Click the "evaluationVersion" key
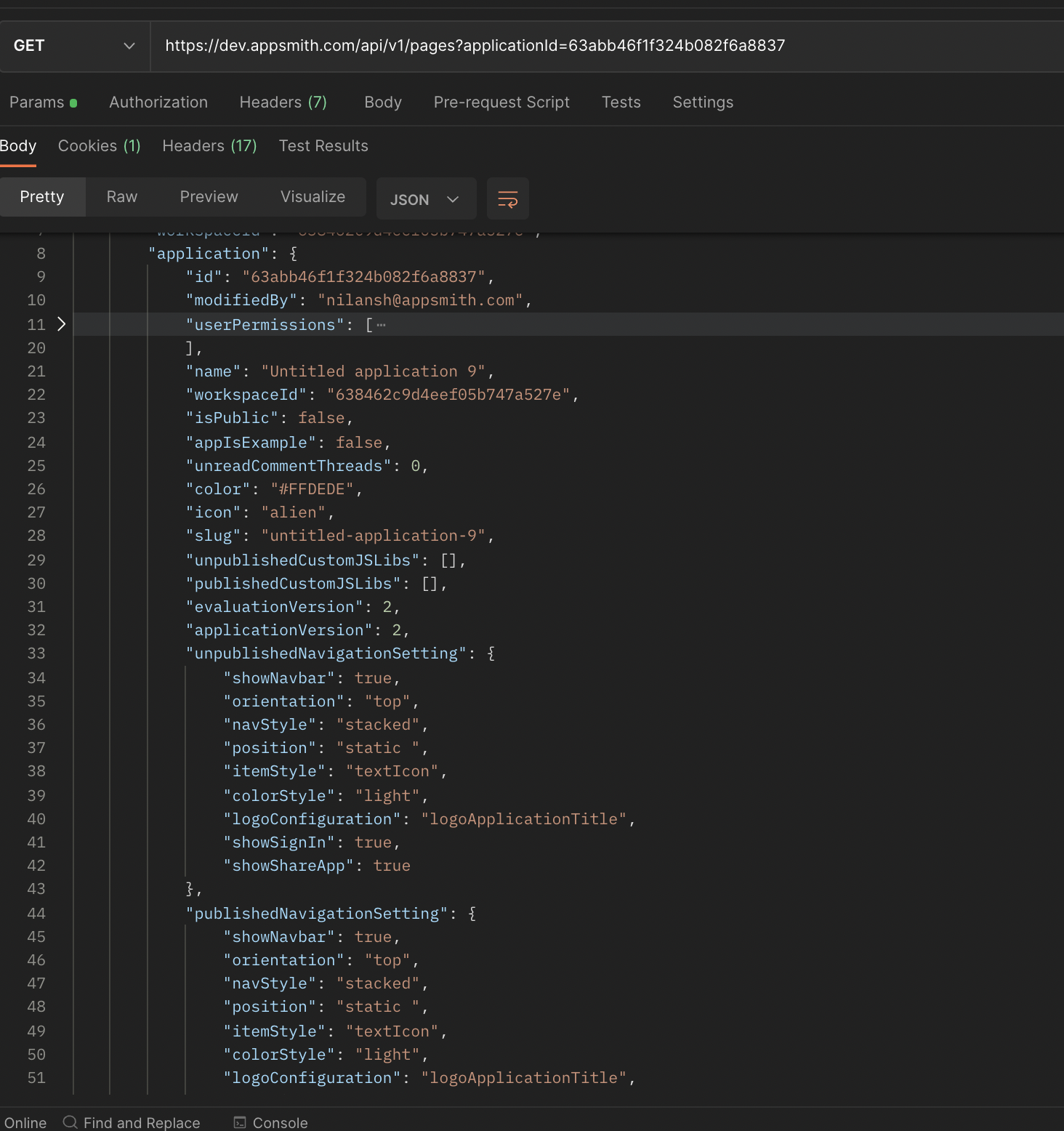The width and height of the screenshot is (1064, 1131). pos(275,607)
